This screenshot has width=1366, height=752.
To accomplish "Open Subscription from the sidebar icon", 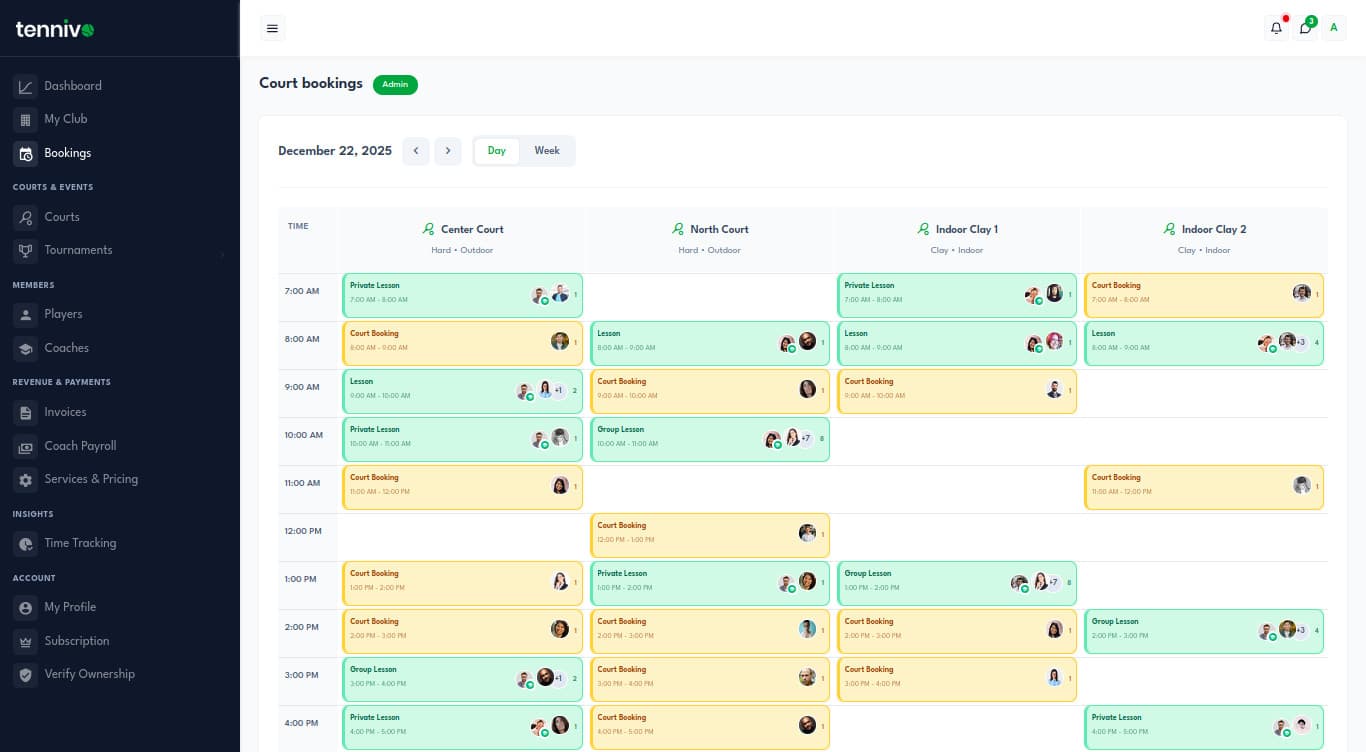I will (26, 641).
